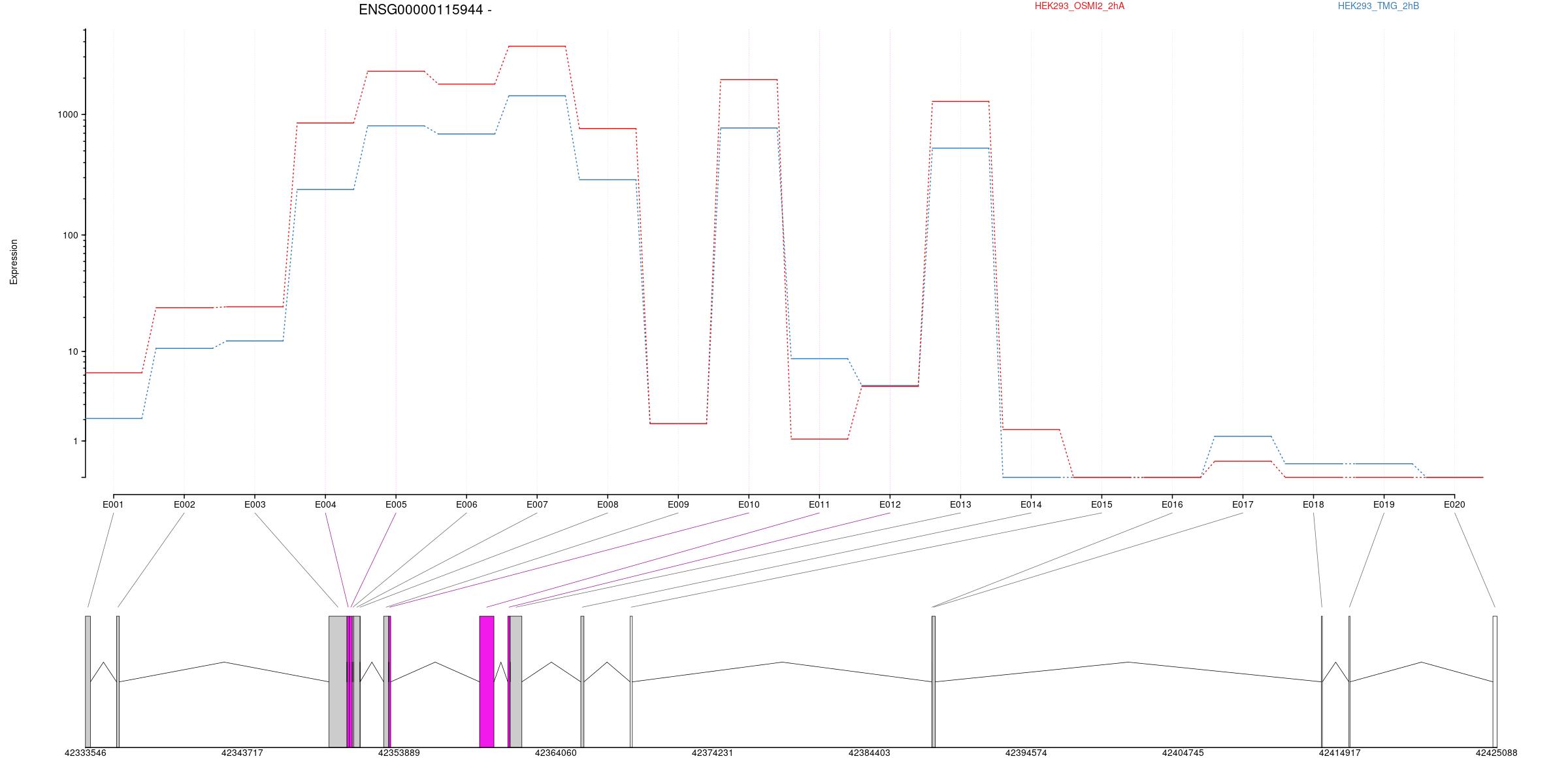Viewport: 1568px width, 784px height.
Task: Click genomic coordinate 42414917
Action: pos(1340,753)
